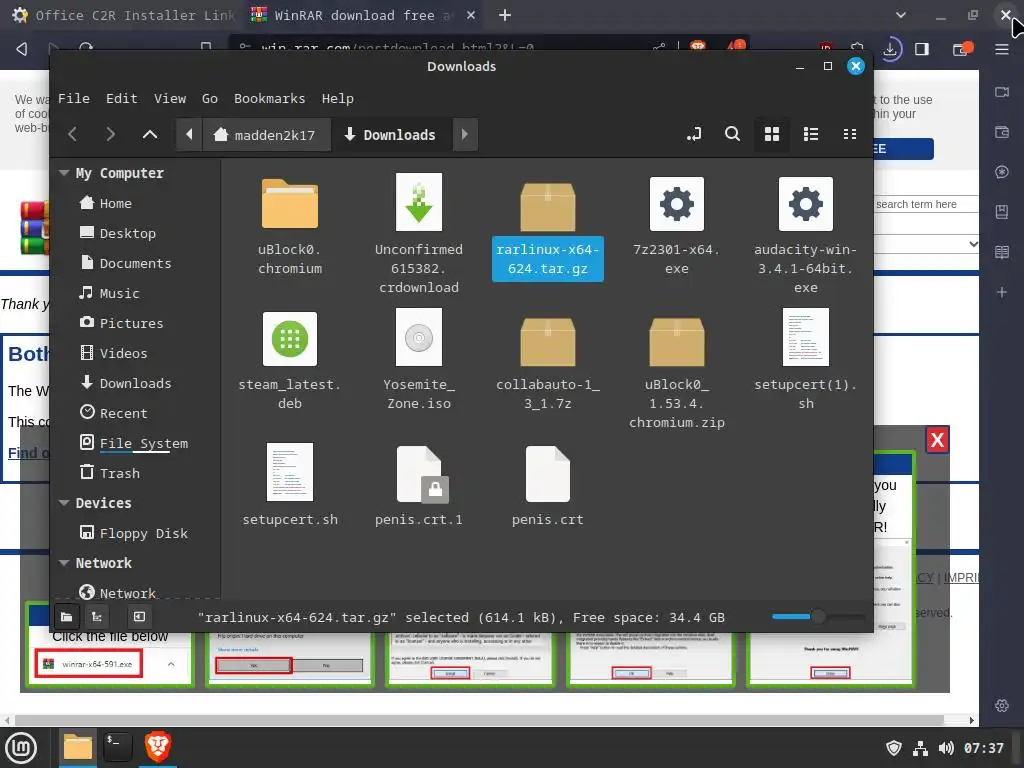Select the setupcert.sh script file
Image resolution: width=1024 pixels, height=768 pixels.
(290, 485)
